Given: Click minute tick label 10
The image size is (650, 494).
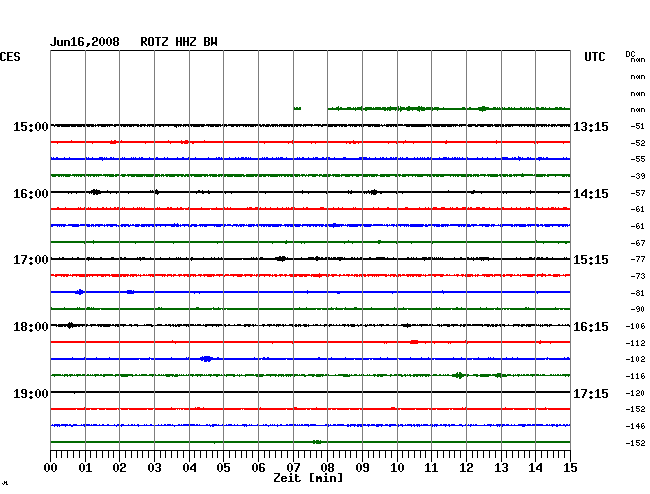Looking at the screenshot, I should coord(397,468).
